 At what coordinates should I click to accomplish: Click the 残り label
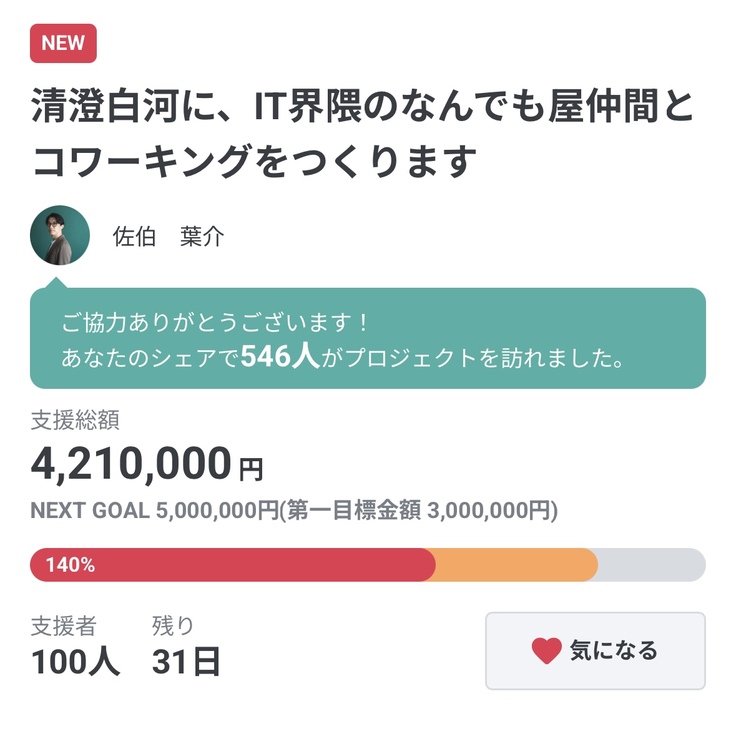173,626
